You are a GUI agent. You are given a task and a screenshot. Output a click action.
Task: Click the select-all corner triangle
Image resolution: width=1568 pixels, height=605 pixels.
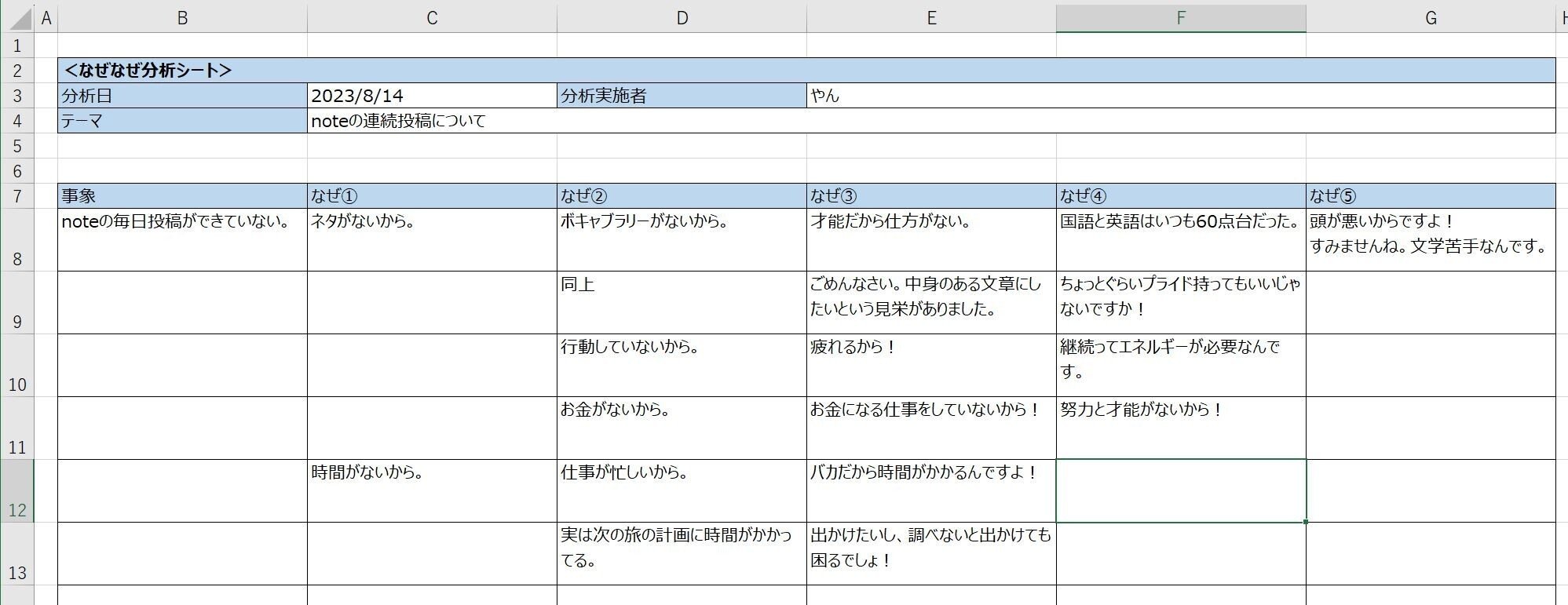coord(16,17)
